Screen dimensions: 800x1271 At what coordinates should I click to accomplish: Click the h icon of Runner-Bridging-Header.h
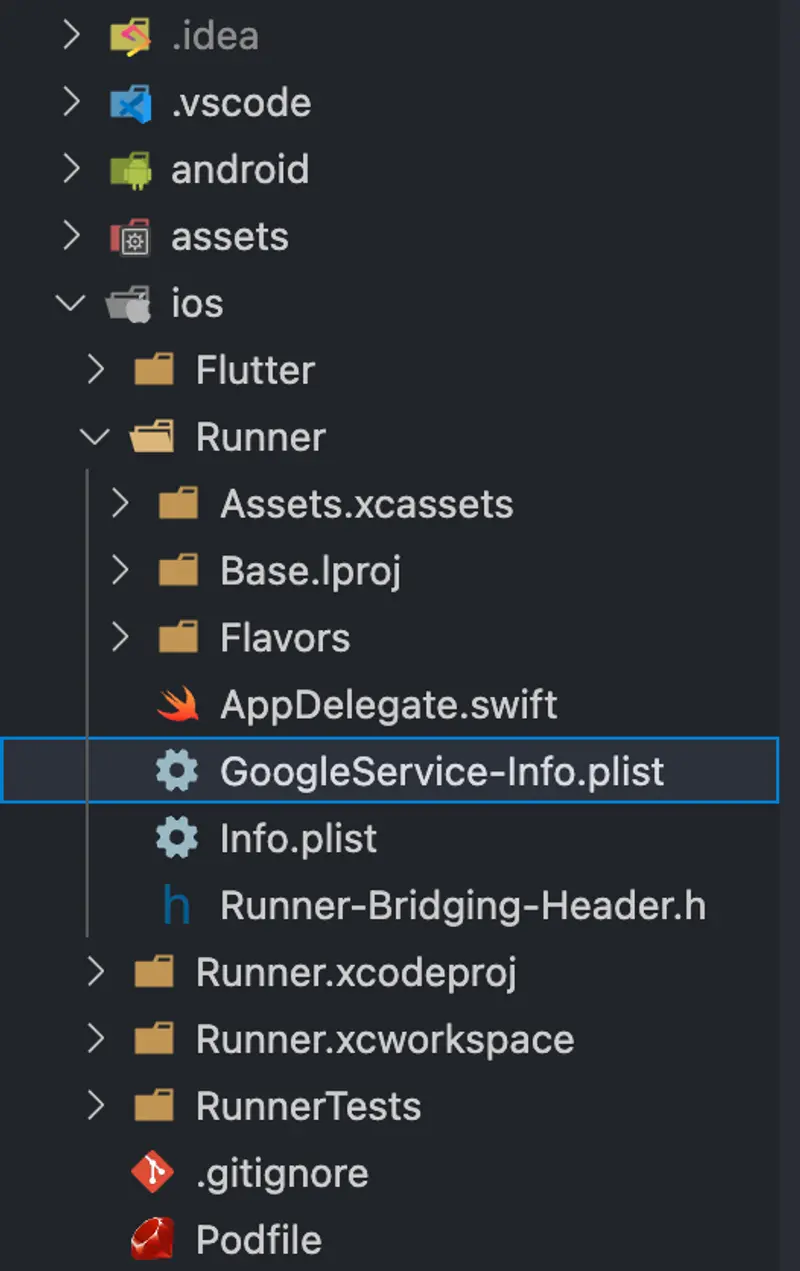pyautogui.click(x=176, y=905)
